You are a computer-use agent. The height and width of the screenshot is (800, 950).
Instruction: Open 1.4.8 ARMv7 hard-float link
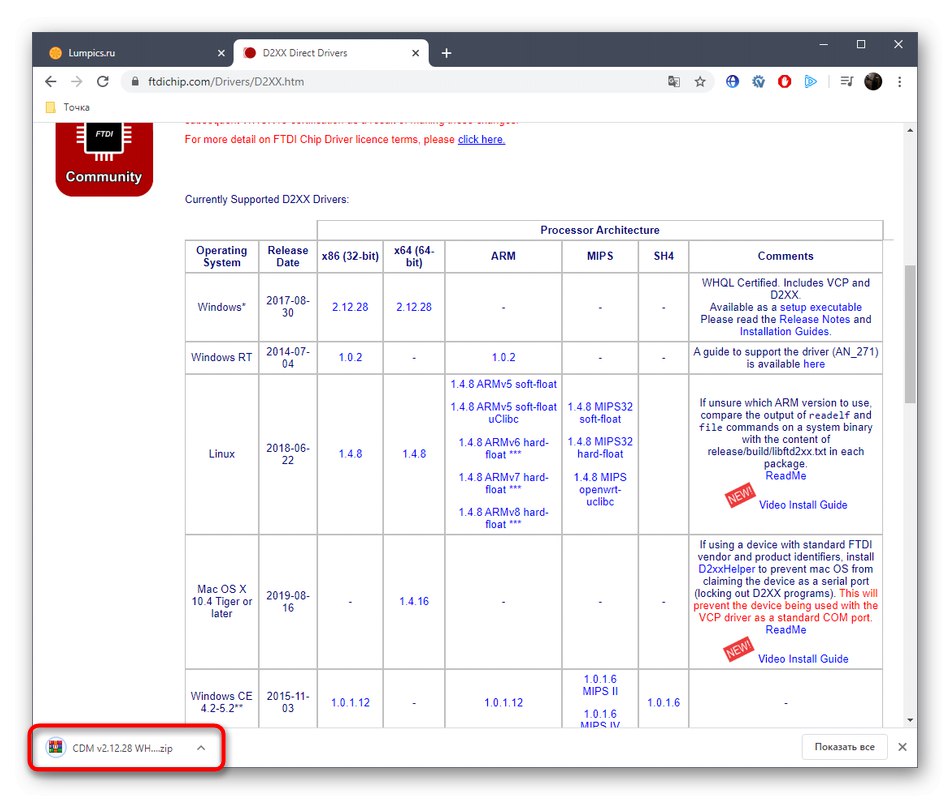pyautogui.click(x=503, y=483)
